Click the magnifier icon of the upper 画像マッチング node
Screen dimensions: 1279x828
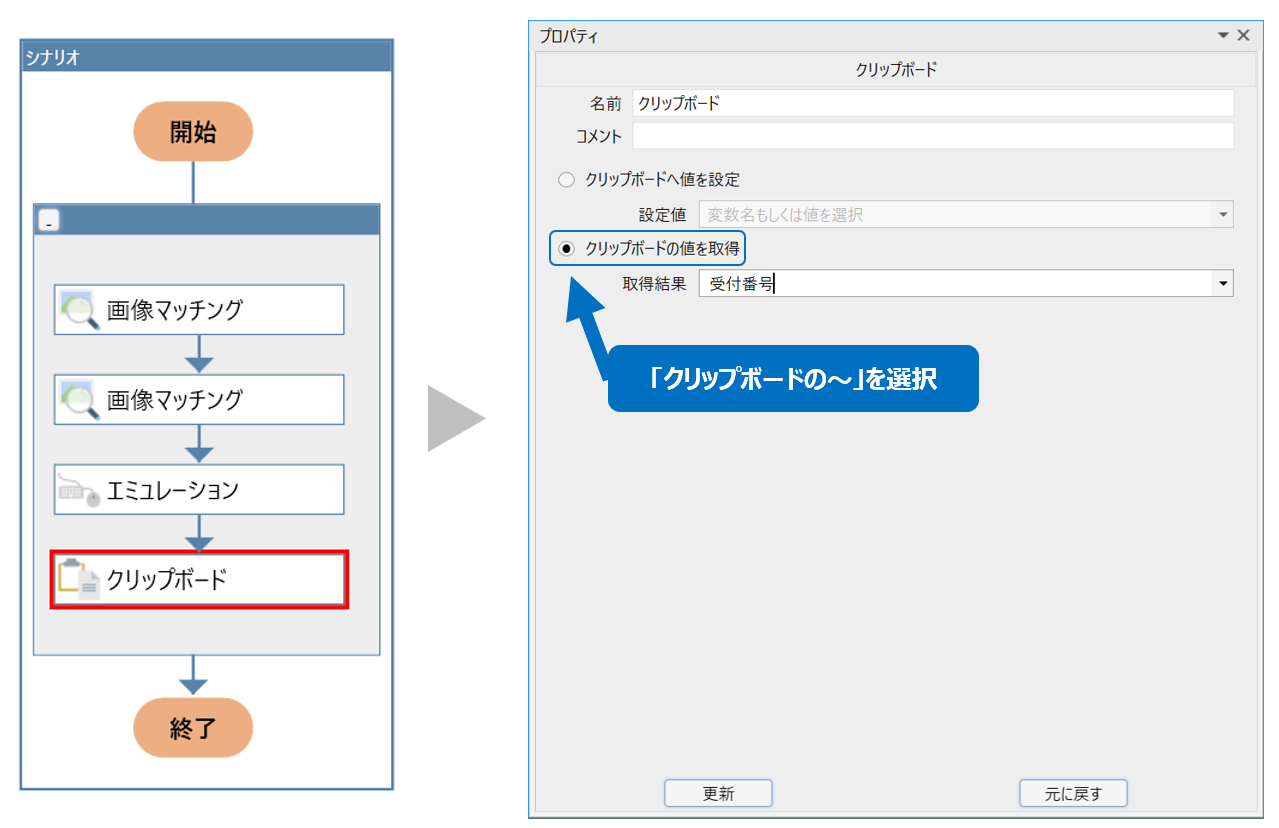point(80,310)
